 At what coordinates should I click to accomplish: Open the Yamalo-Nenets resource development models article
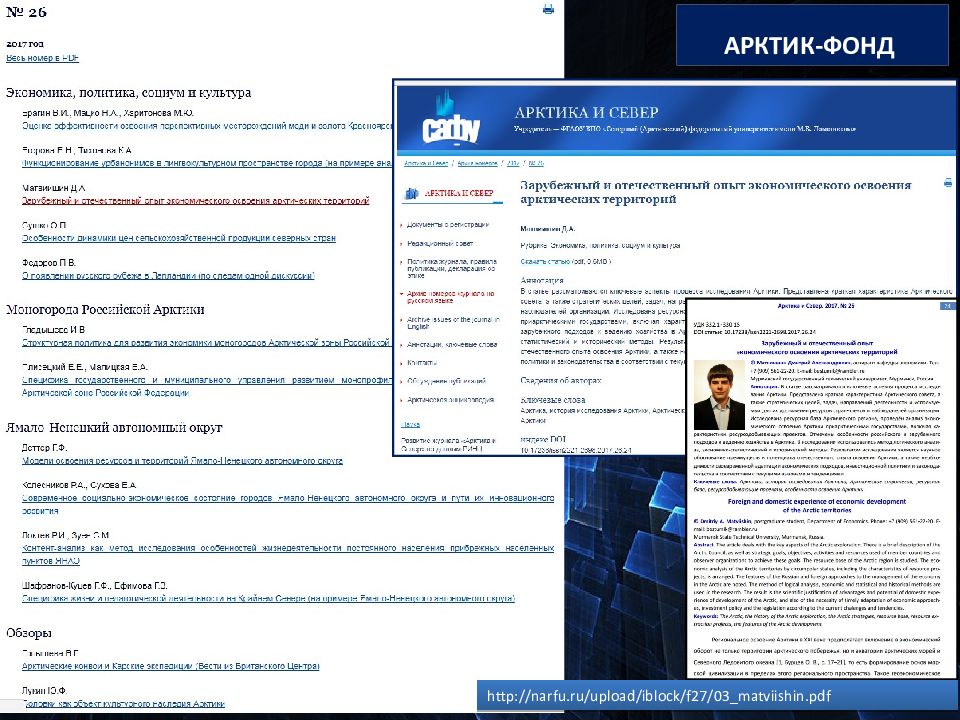click(182, 461)
